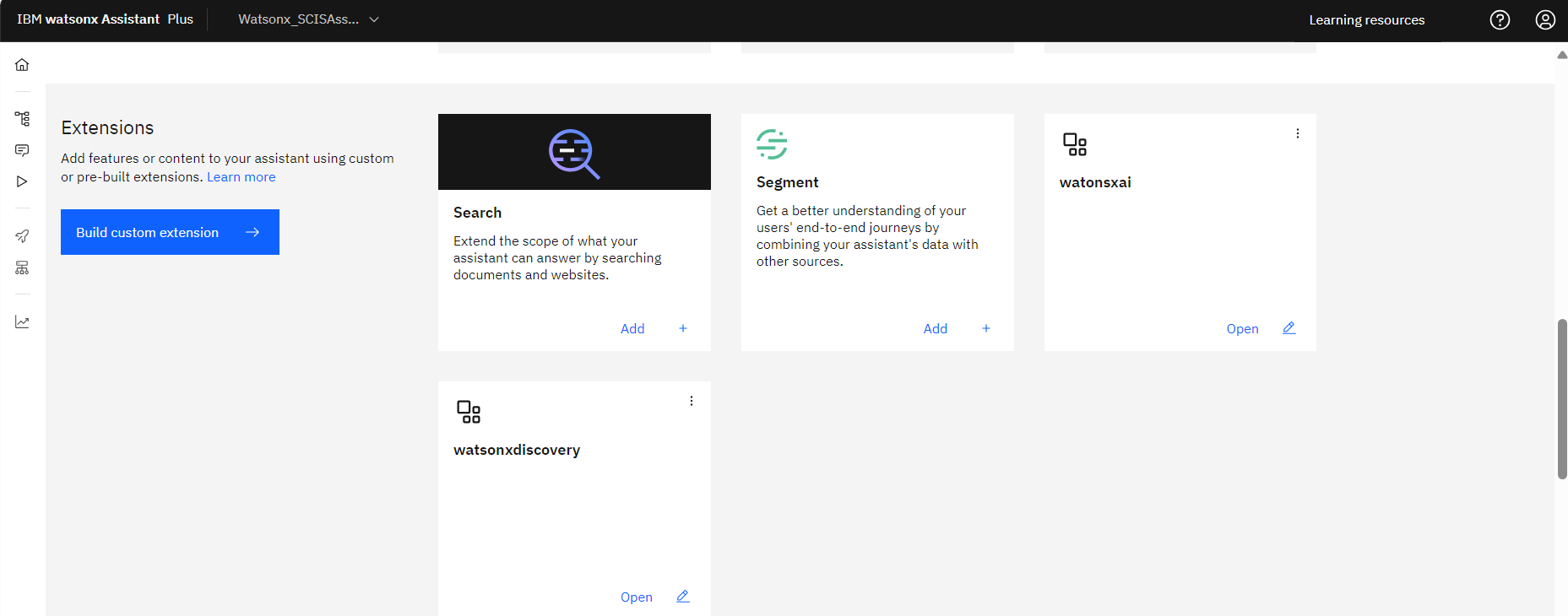The height and width of the screenshot is (616, 1568).
Task: Follow the Learn more link
Action: point(241,177)
